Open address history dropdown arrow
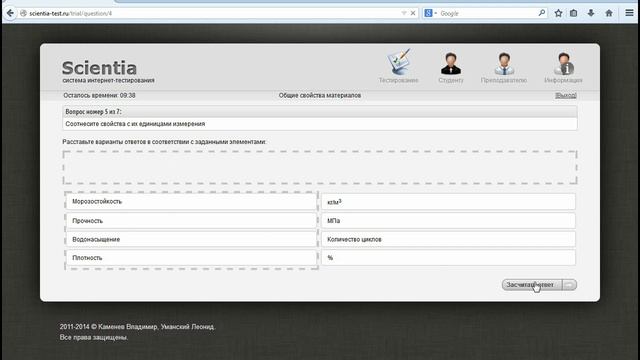 (404, 13)
